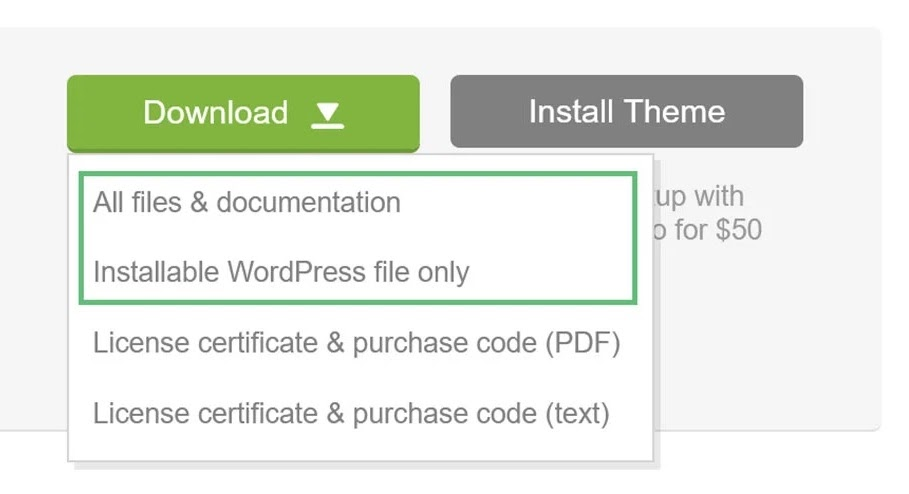The height and width of the screenshot is (494, 909).
Task: Select All files & documentation
Action: pos(247,202)
